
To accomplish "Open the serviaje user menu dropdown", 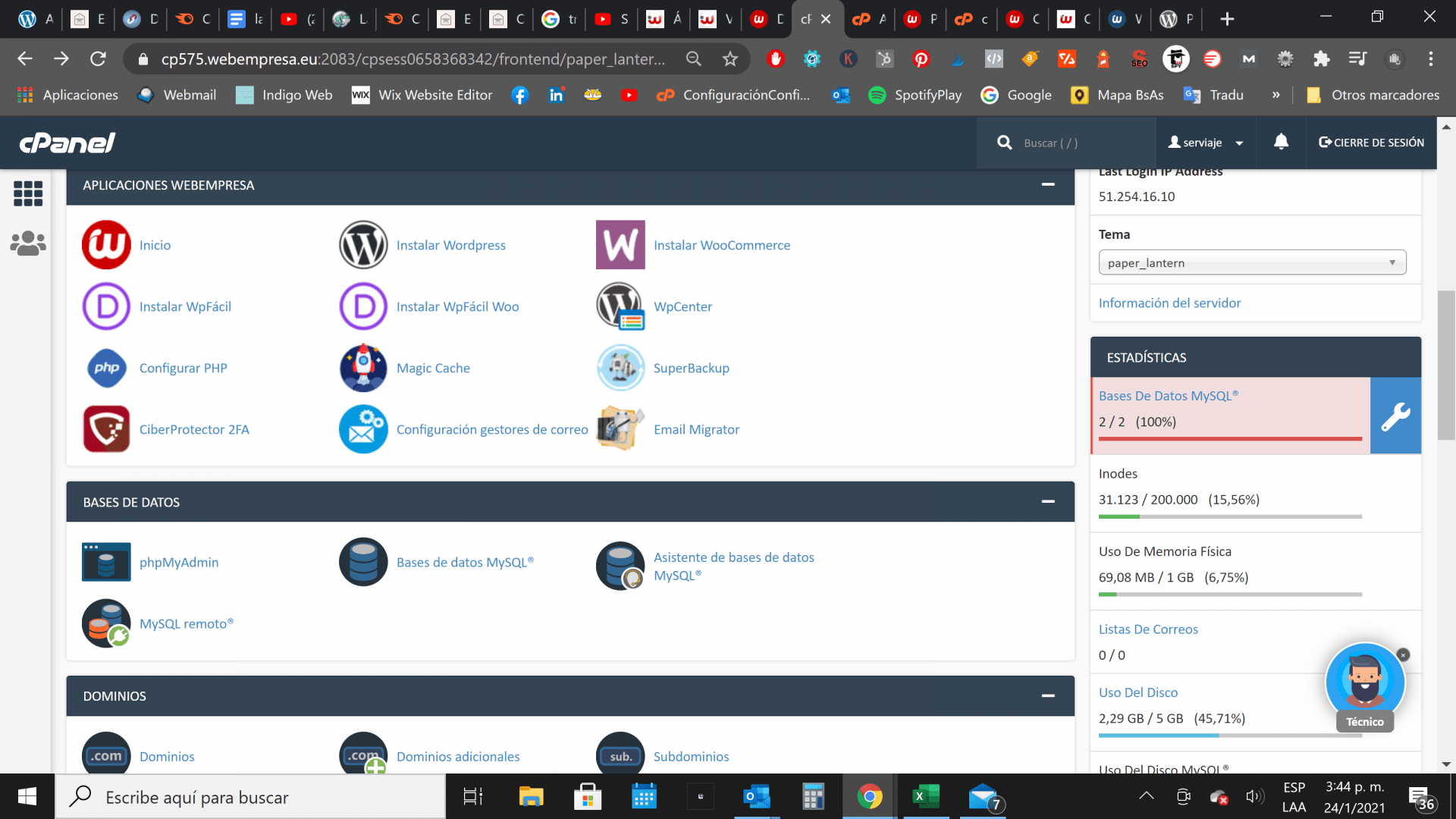I will 1206,143.
